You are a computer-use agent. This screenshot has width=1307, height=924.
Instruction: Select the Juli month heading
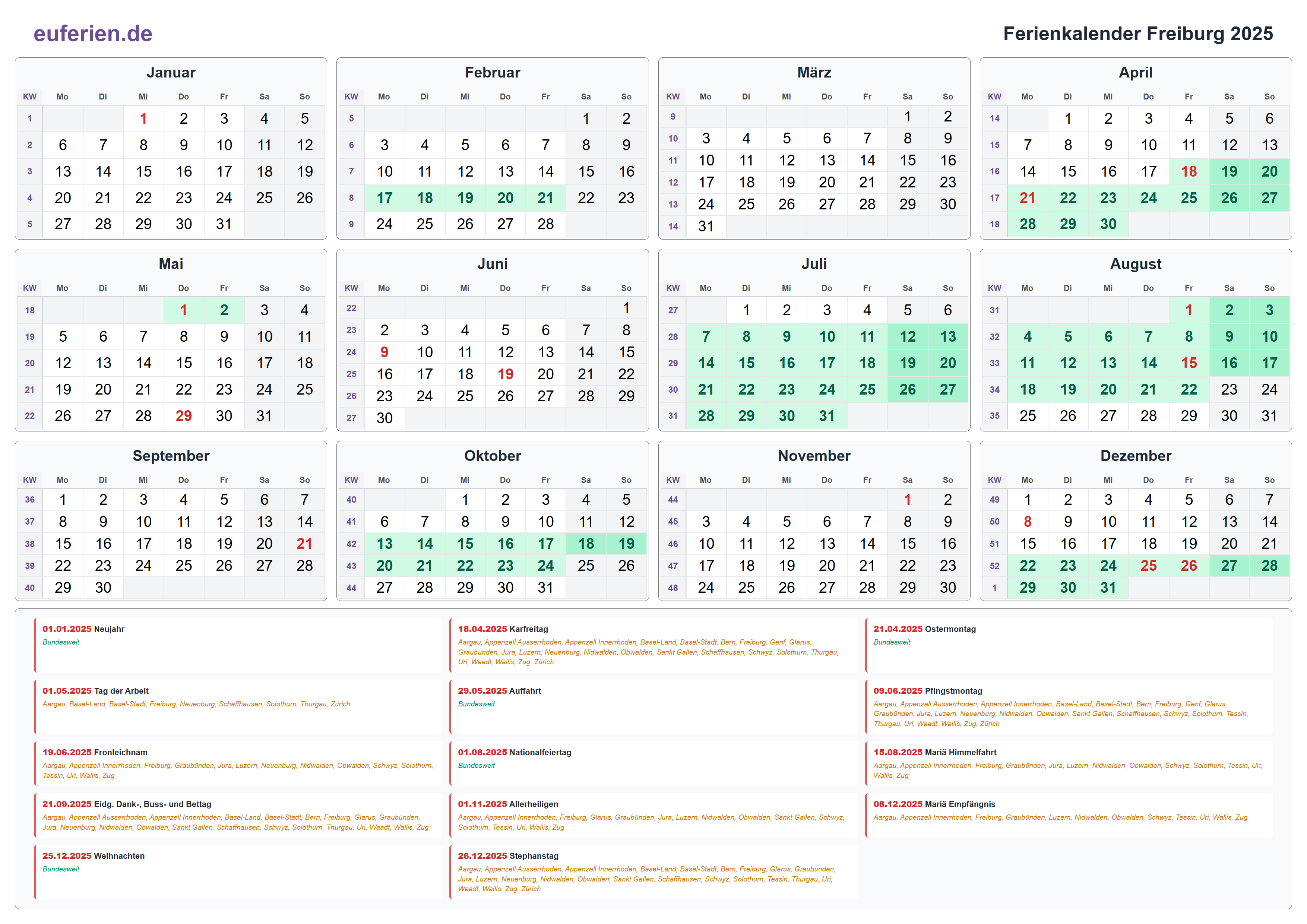(814, 263)
